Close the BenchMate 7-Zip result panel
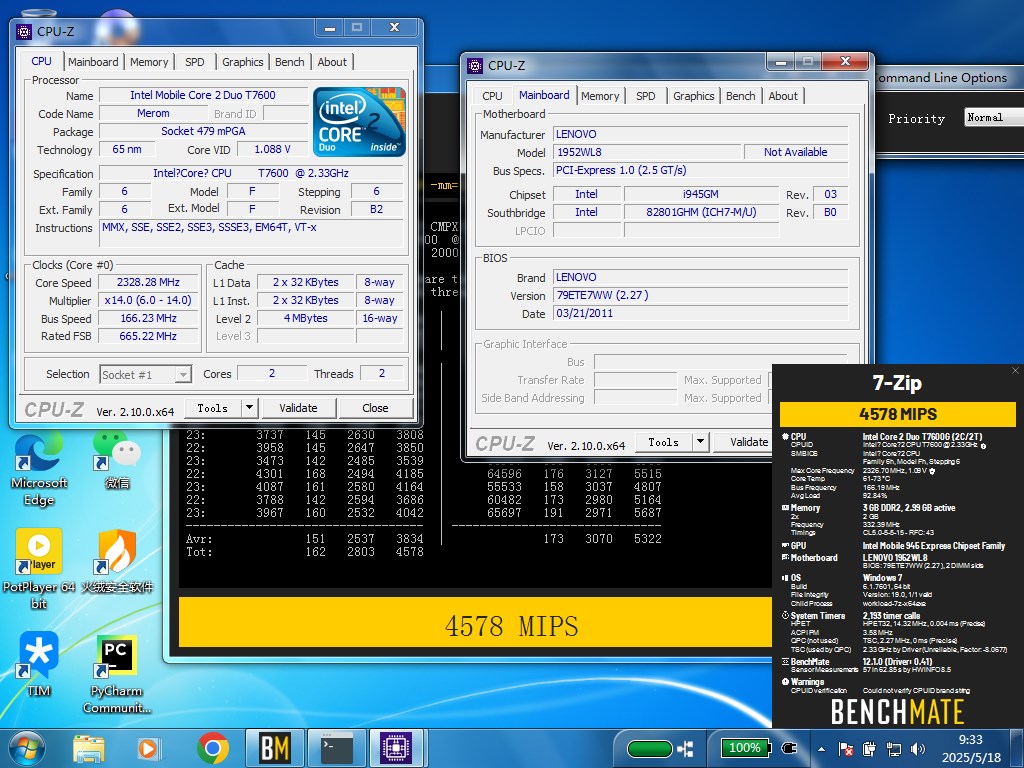This screenshot has width=1024, height=768. tap(1015, 370)
